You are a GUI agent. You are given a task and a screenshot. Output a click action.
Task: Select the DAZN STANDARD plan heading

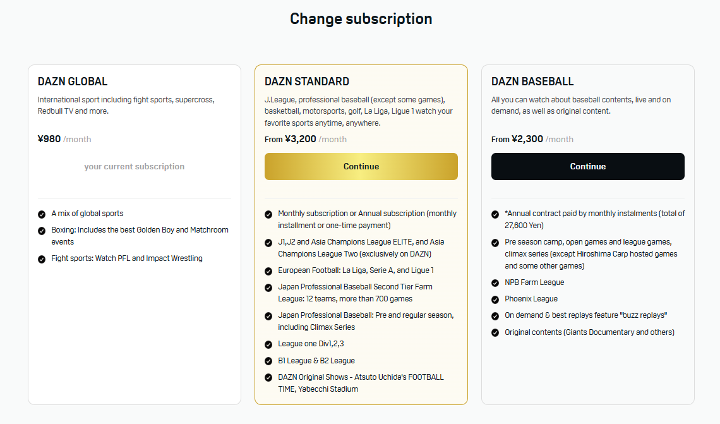click(306, 82)
